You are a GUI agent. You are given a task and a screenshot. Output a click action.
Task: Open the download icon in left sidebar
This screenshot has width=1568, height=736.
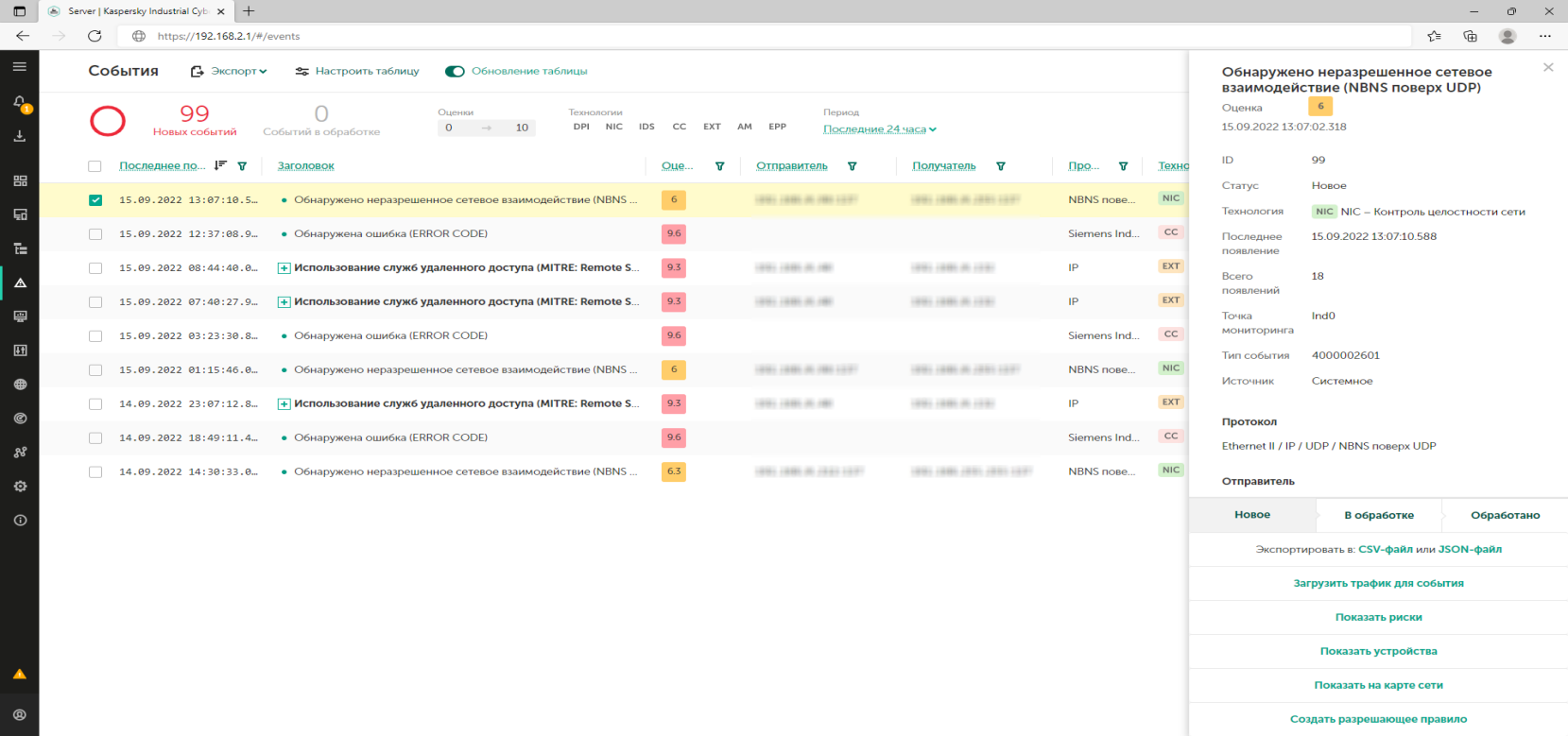click(19, 136)
